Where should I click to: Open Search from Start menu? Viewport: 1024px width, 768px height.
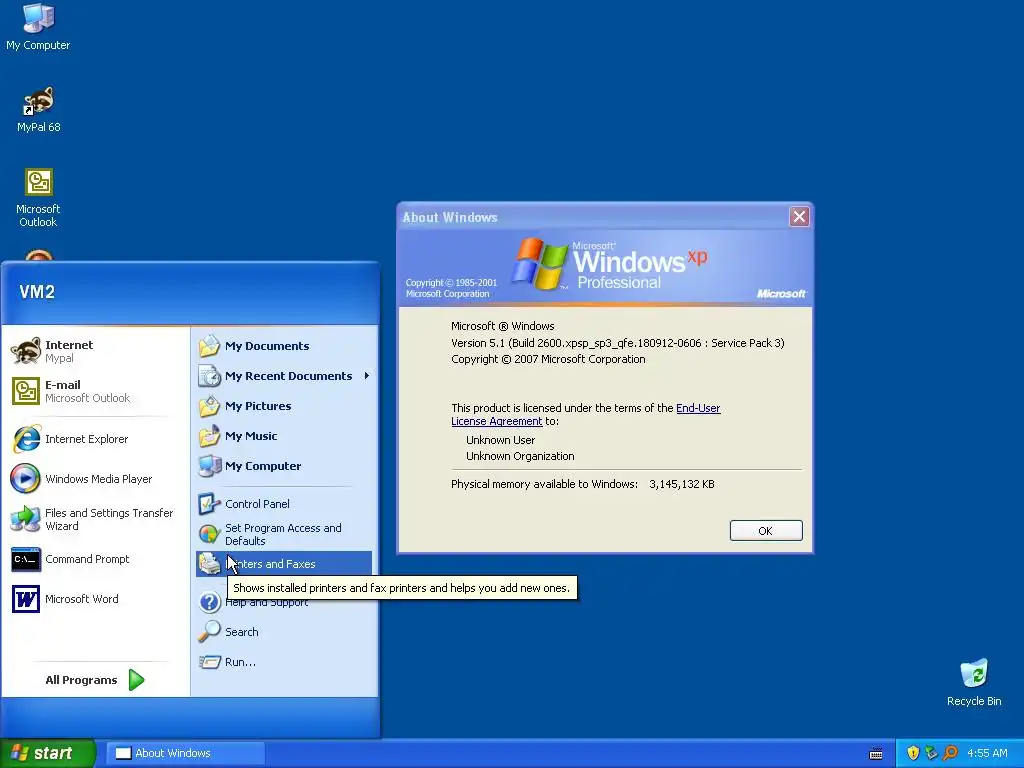pyautogui.click(x=284, y=632)
